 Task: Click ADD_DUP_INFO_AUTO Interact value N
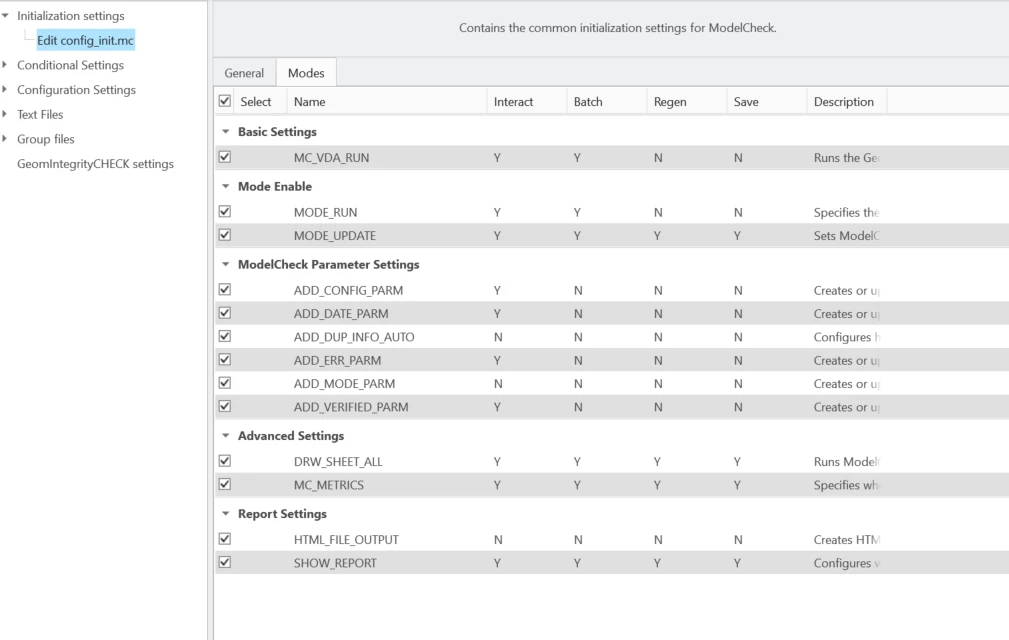[x=498, y=337]
